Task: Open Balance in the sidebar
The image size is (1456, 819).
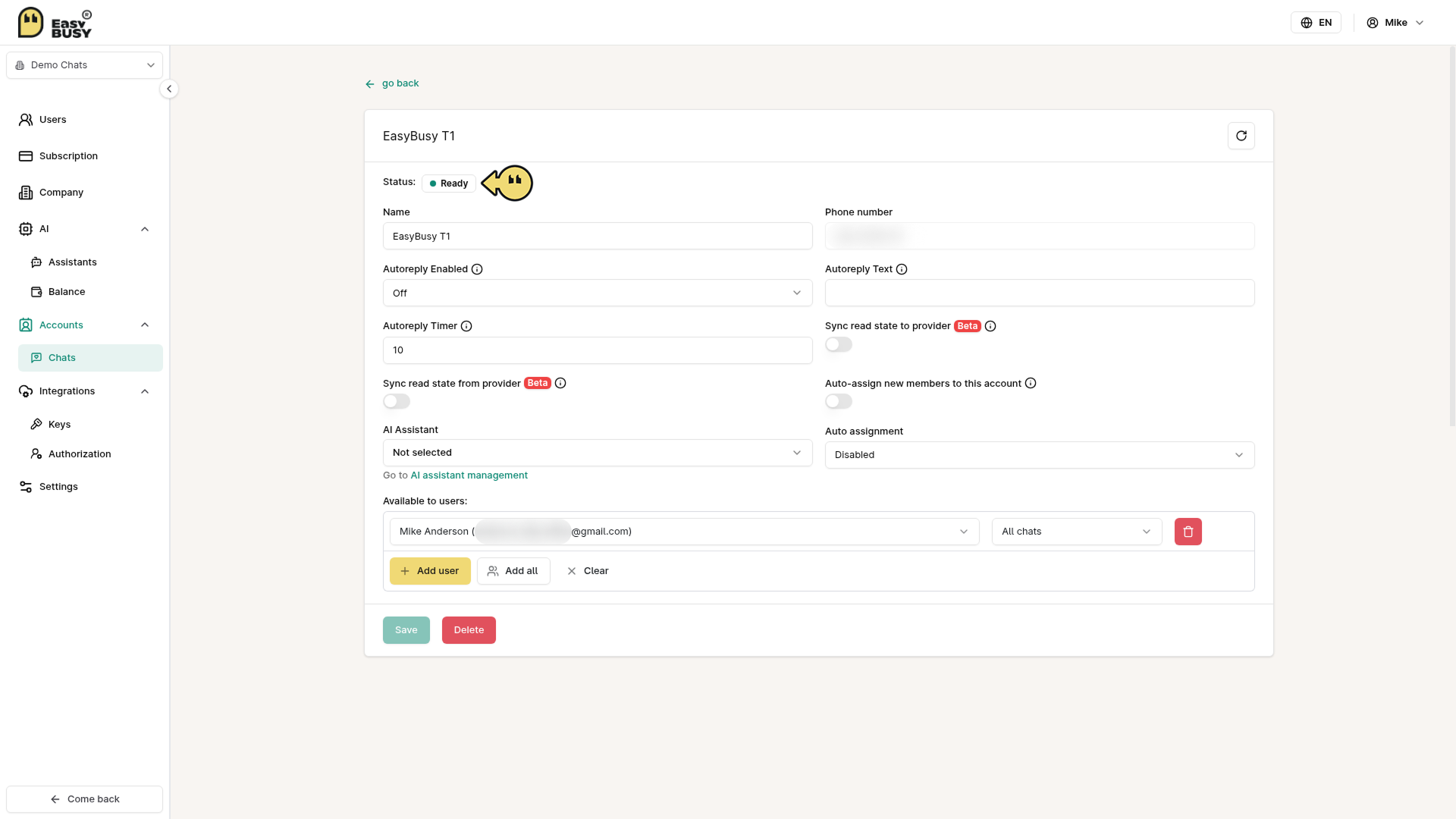Action: point(90,292)
